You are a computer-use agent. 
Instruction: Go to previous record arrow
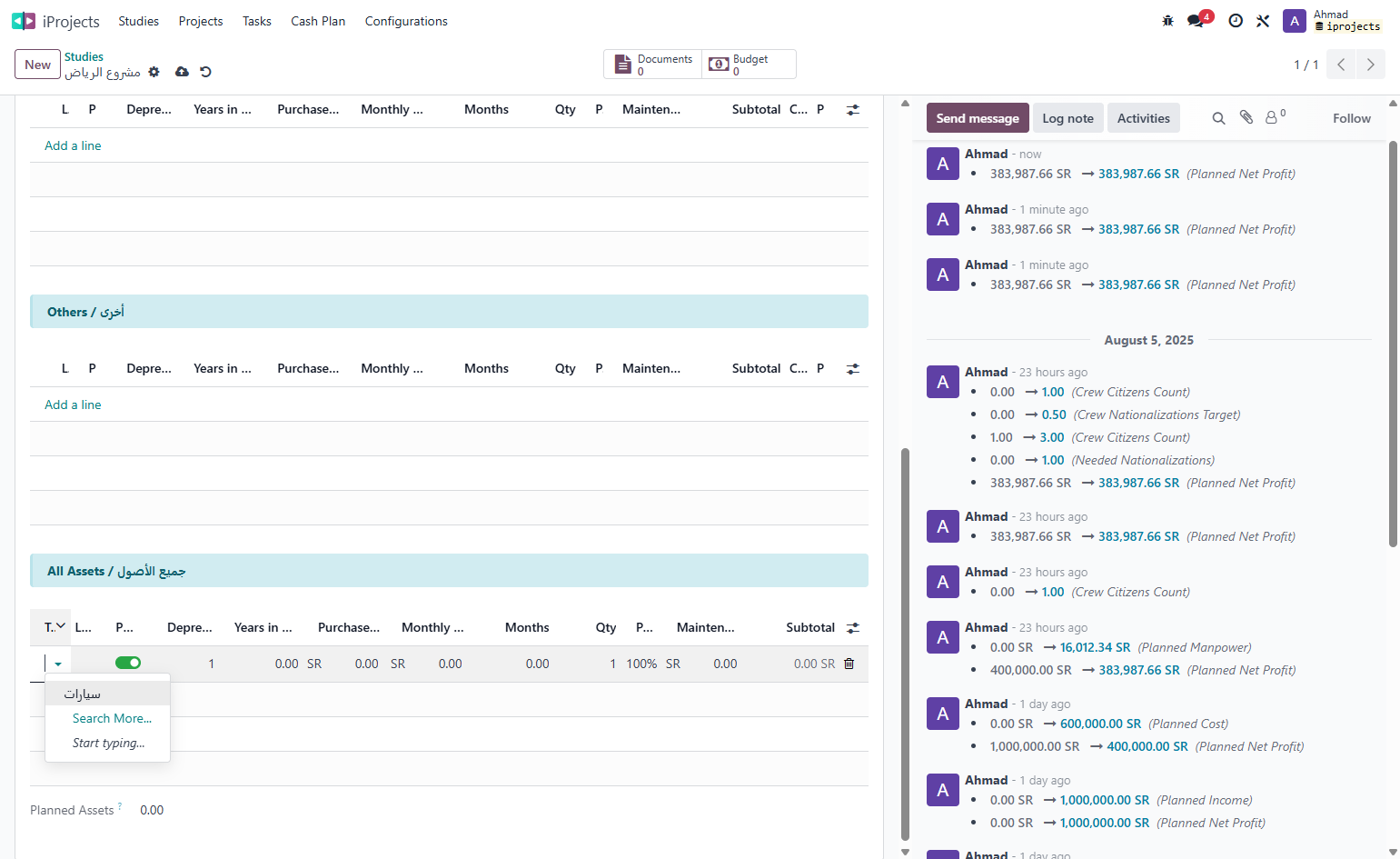pos(1341,65)
